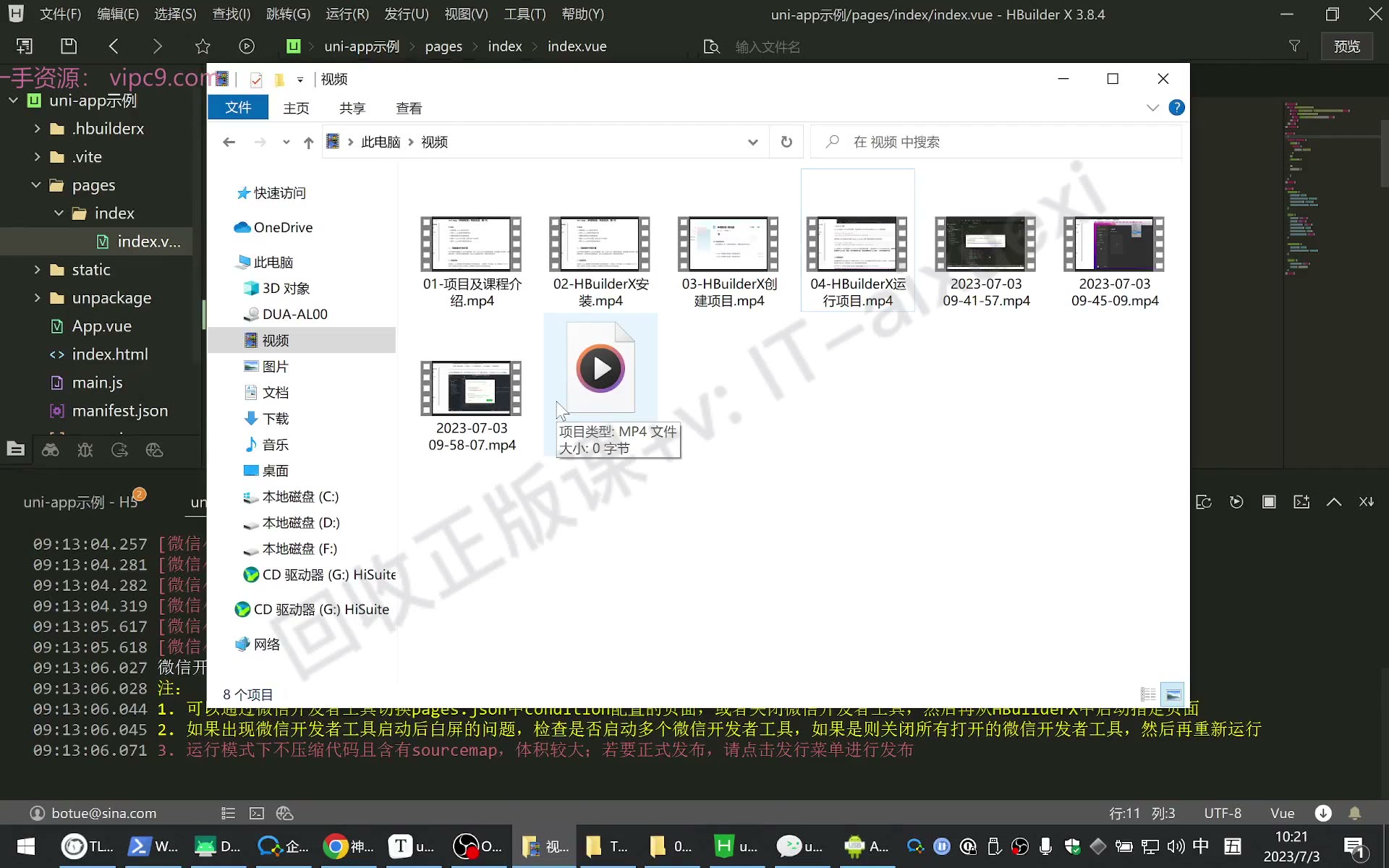Click the HBuilder save file icon
The width and height of the screenshot is (1389, 868).
pos(69,46)
